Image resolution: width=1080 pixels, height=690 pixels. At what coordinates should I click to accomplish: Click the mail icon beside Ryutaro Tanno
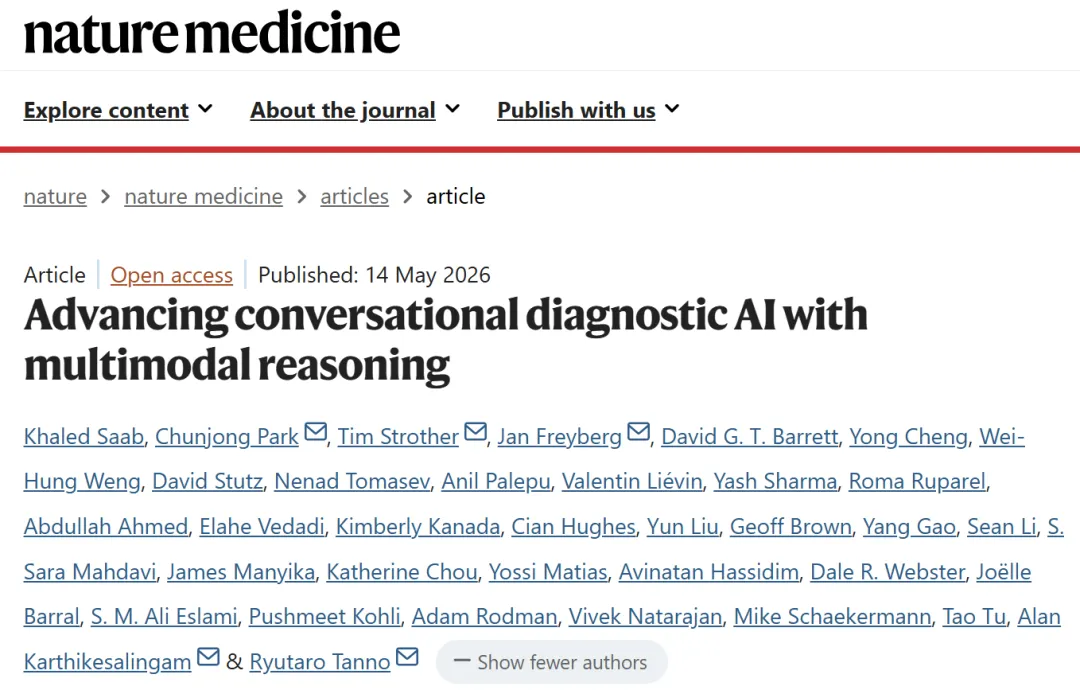407,658
